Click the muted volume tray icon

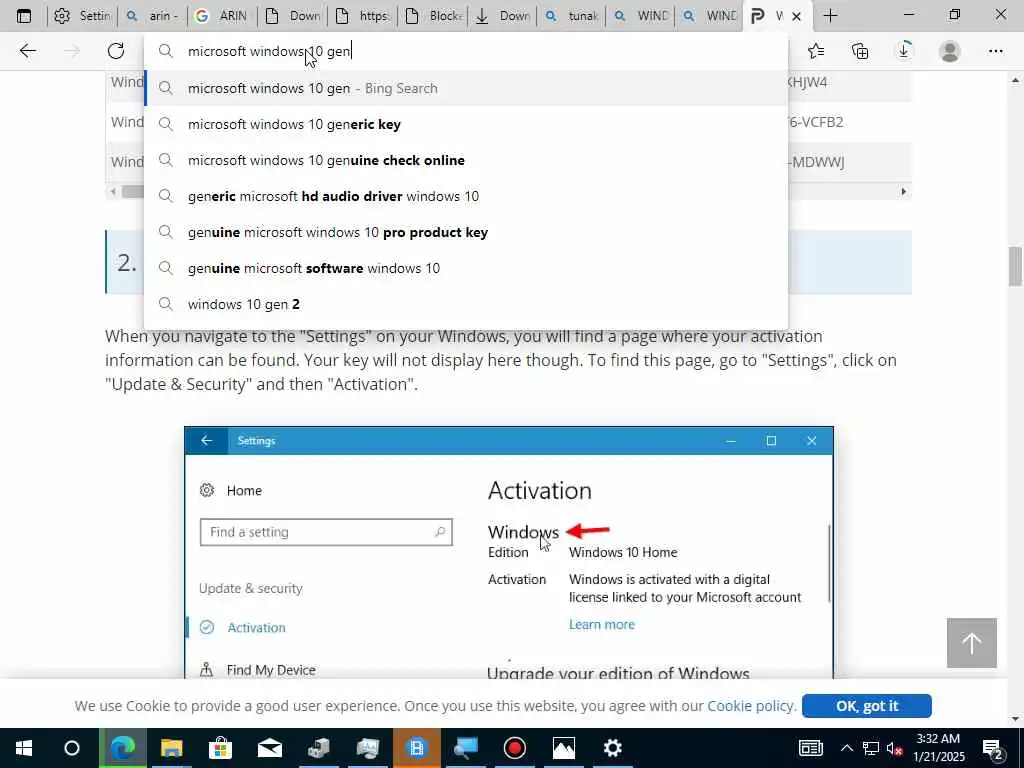pos(895,748)
